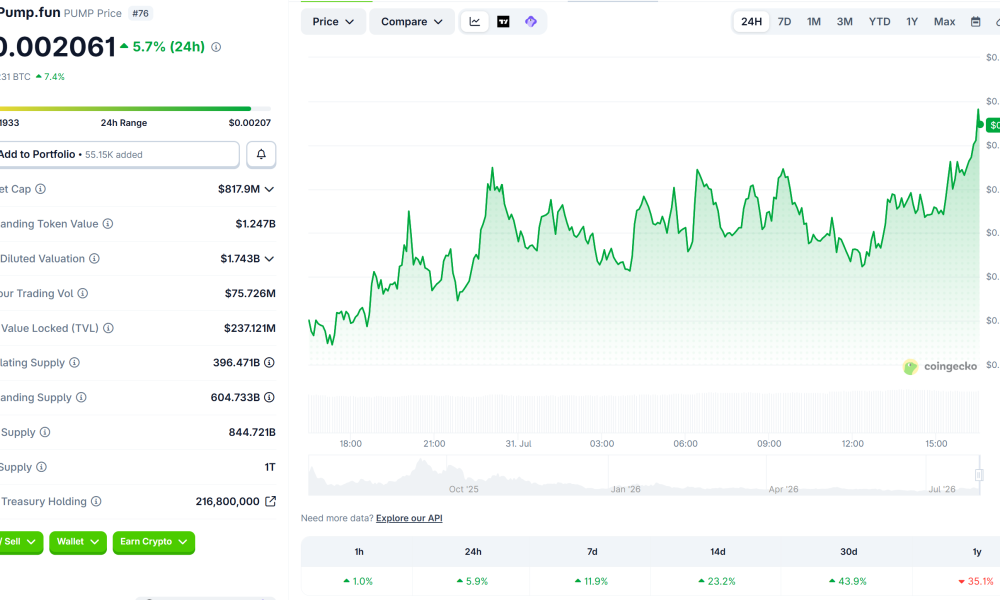The height and width of the screenshot is (600, 1000).
Task: Click Add to Portfolio button
Action: pos(119,154)
